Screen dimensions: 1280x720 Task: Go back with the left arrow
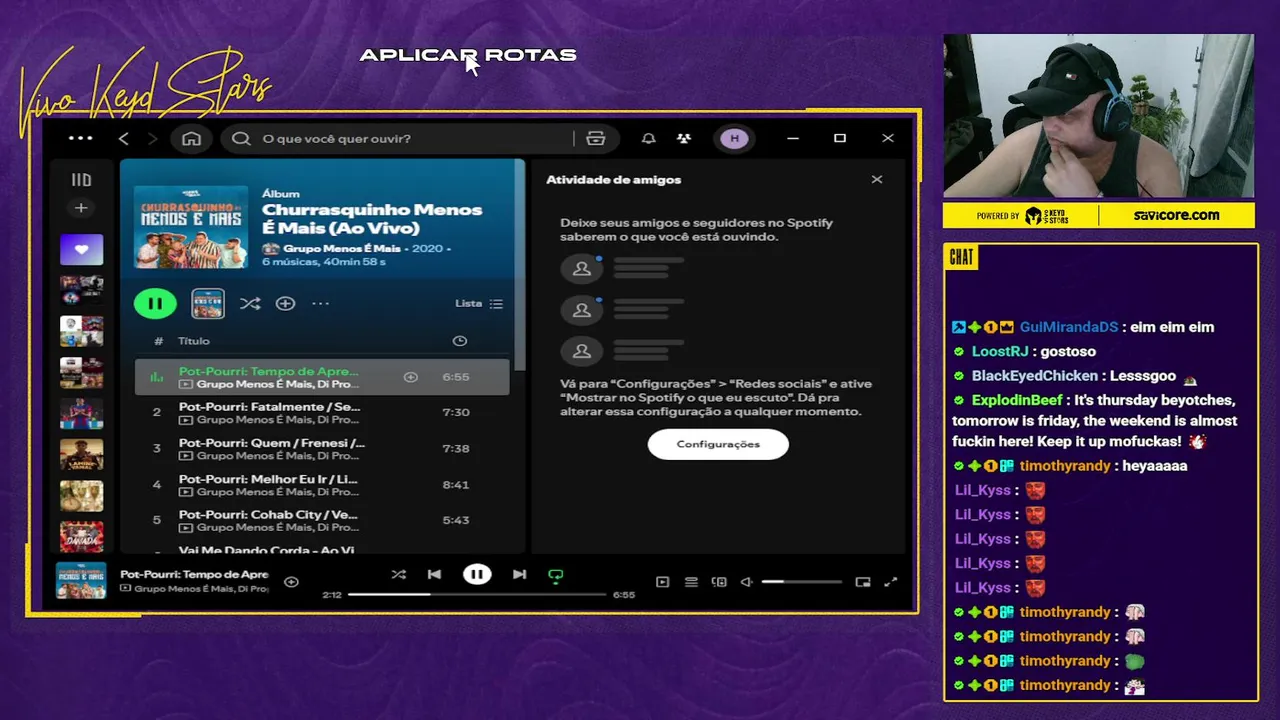click(124, 138)
